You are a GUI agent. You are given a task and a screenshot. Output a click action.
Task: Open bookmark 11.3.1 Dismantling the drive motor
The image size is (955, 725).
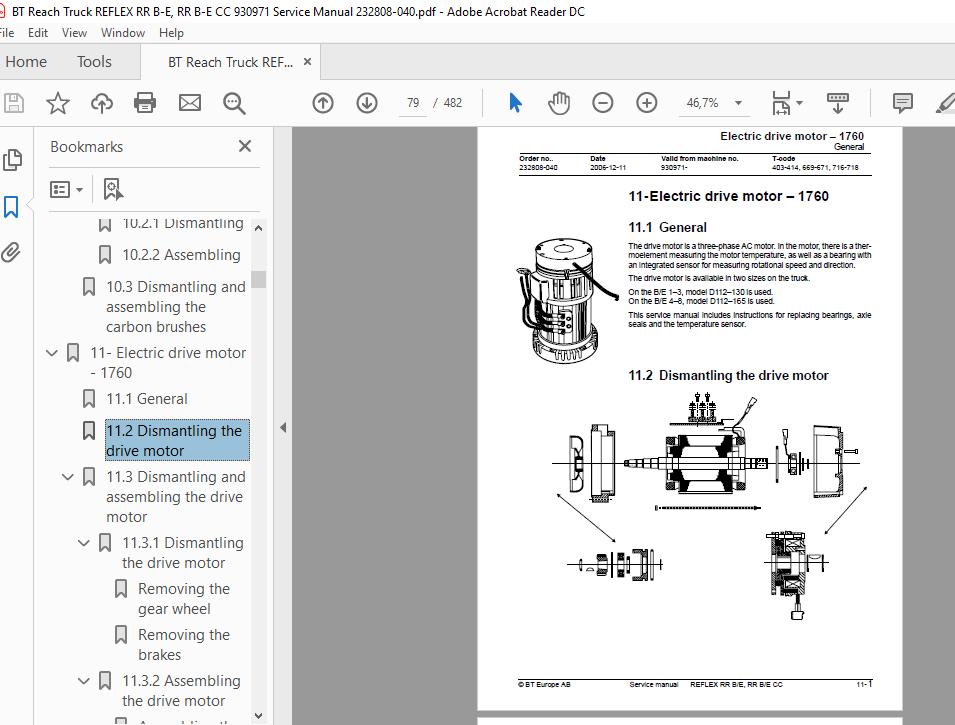pyautogui.click(x=183, y=553)
